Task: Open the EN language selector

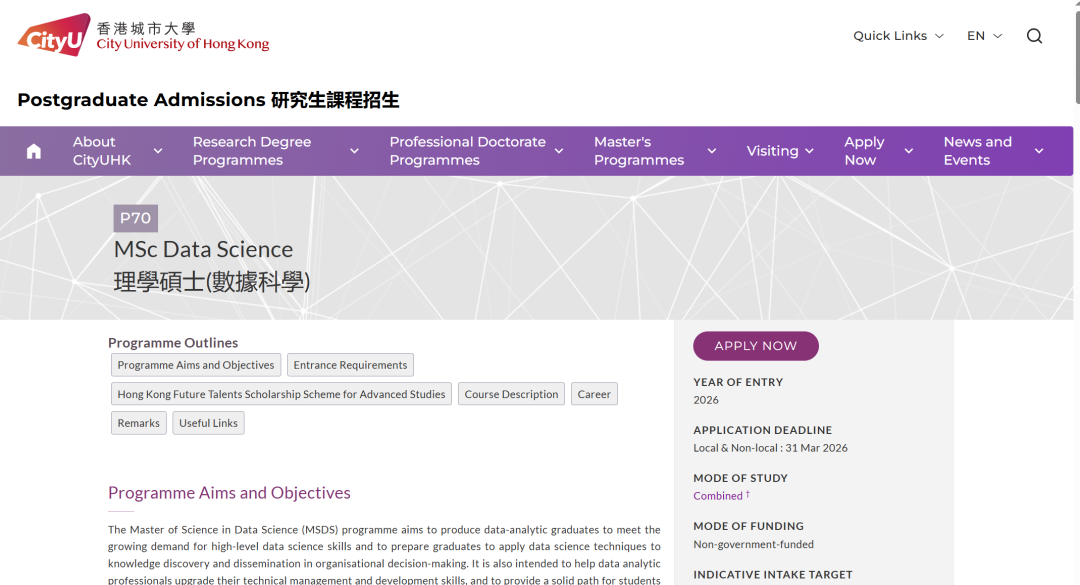Action: pos(984,36)
